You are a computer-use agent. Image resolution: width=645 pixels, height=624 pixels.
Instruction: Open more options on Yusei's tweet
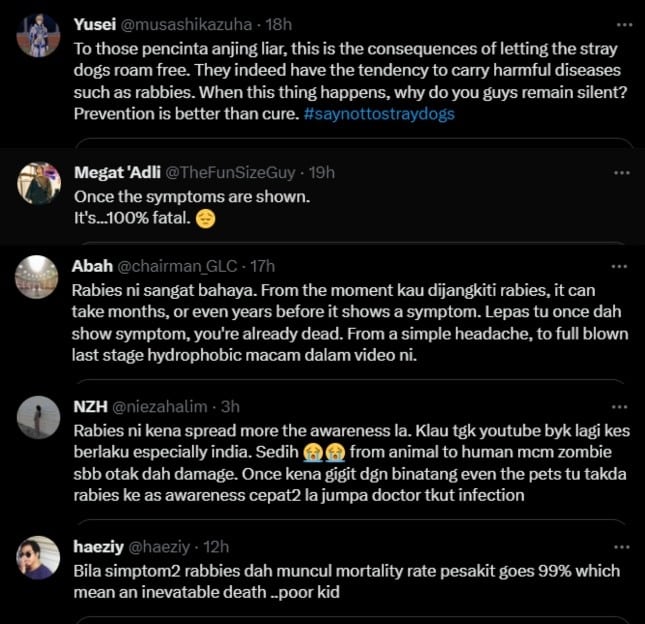[x=624, y=25]
